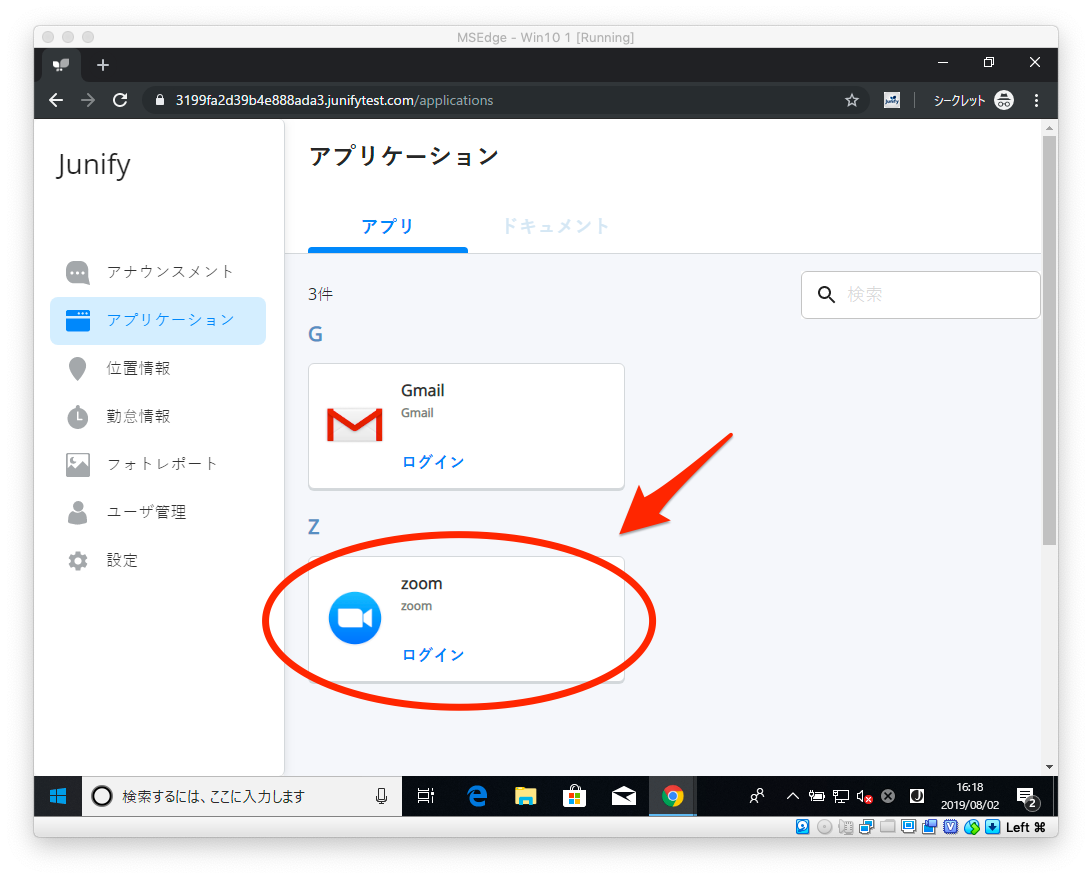Go back in browser
The height and width of the screenshot is (879, 1092).
tap(56, 100)
